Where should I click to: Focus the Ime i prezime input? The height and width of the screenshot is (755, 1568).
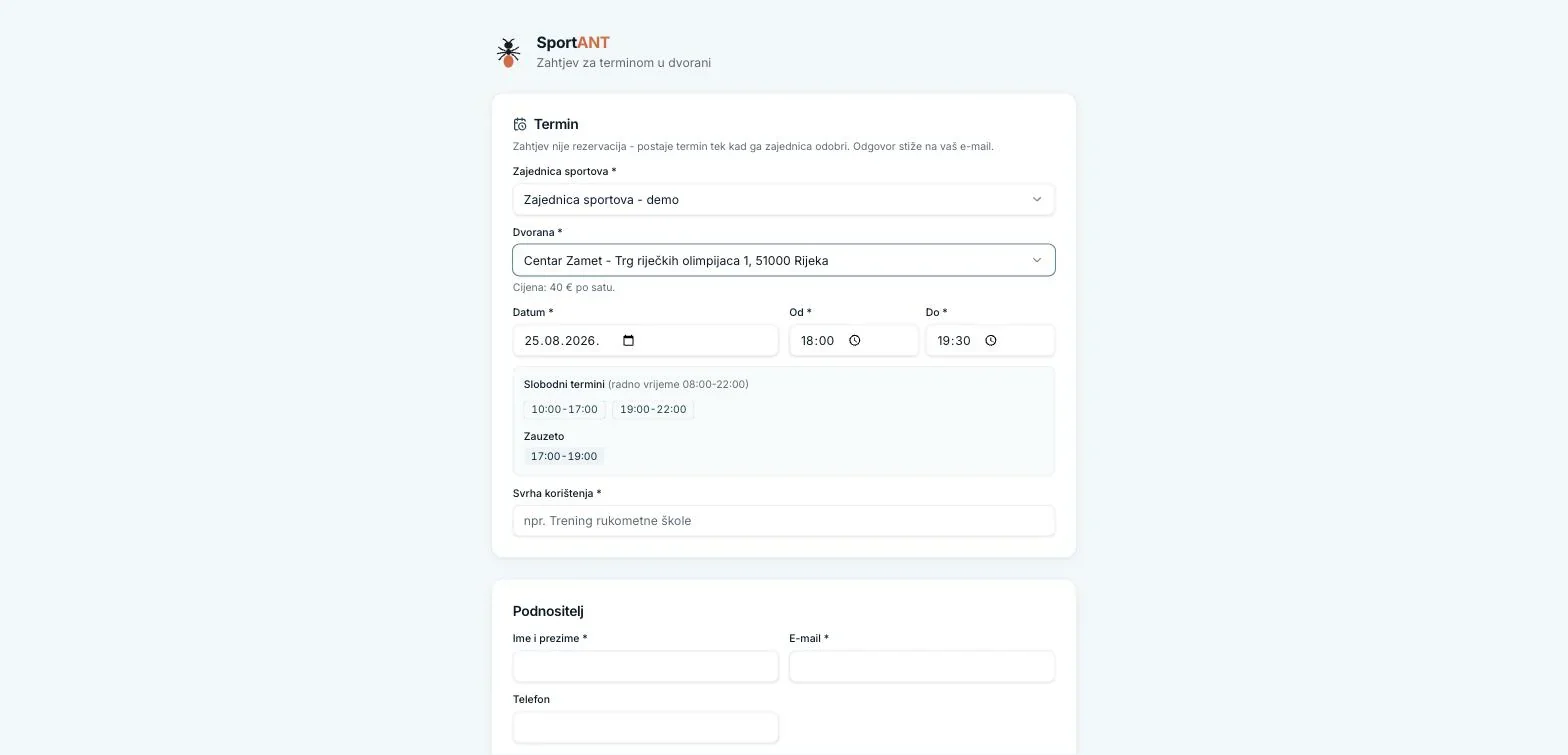tap(645, 667)
